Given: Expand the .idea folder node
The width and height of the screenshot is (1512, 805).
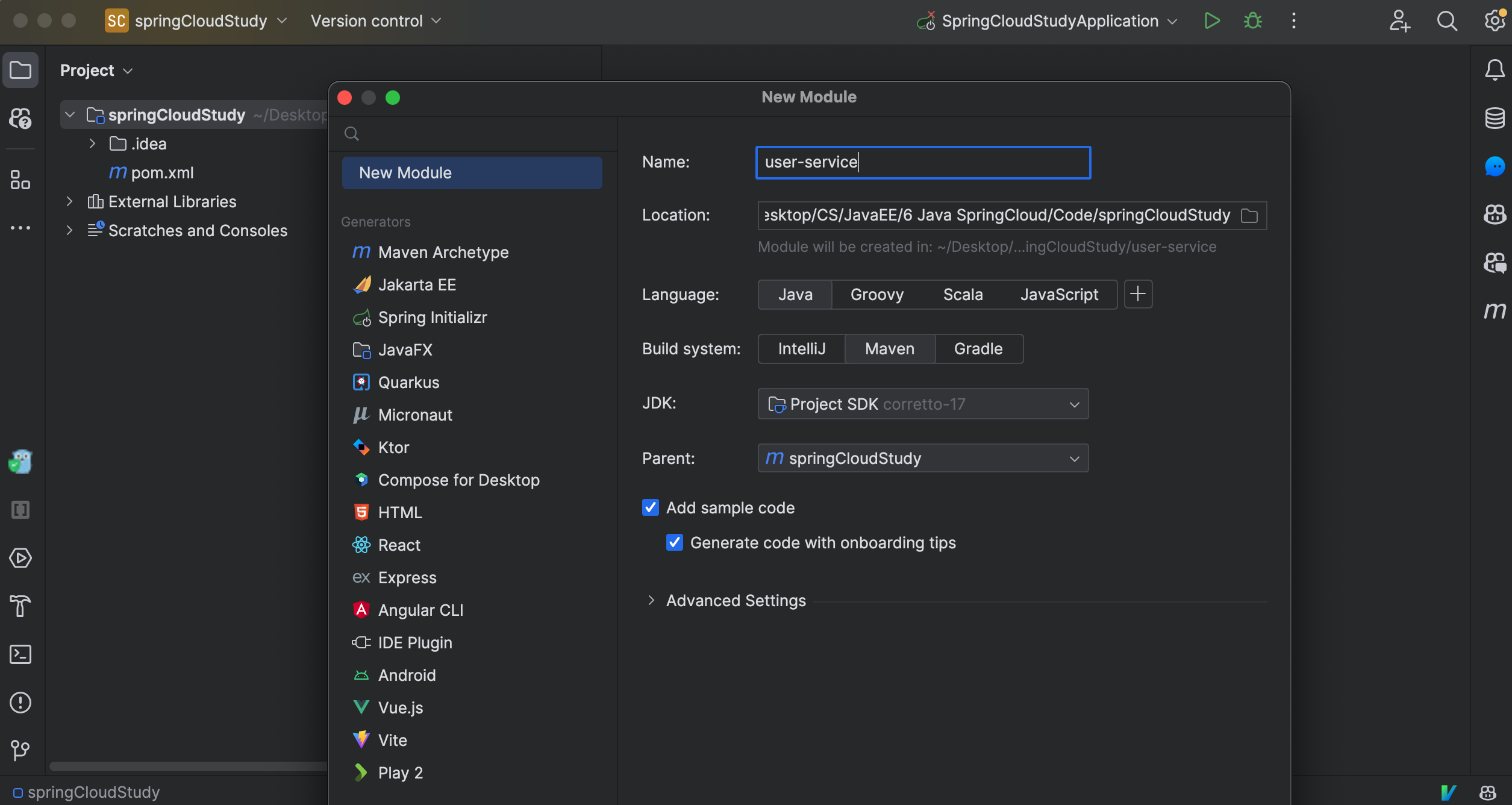Looking at the screenshot, I should click(92, 143).
